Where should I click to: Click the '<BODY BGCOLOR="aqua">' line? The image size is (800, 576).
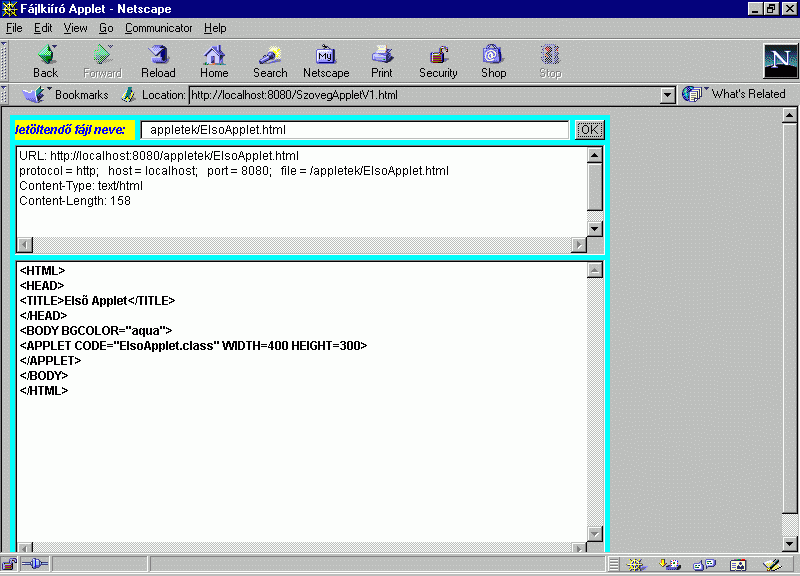click(x=96, y=331)
